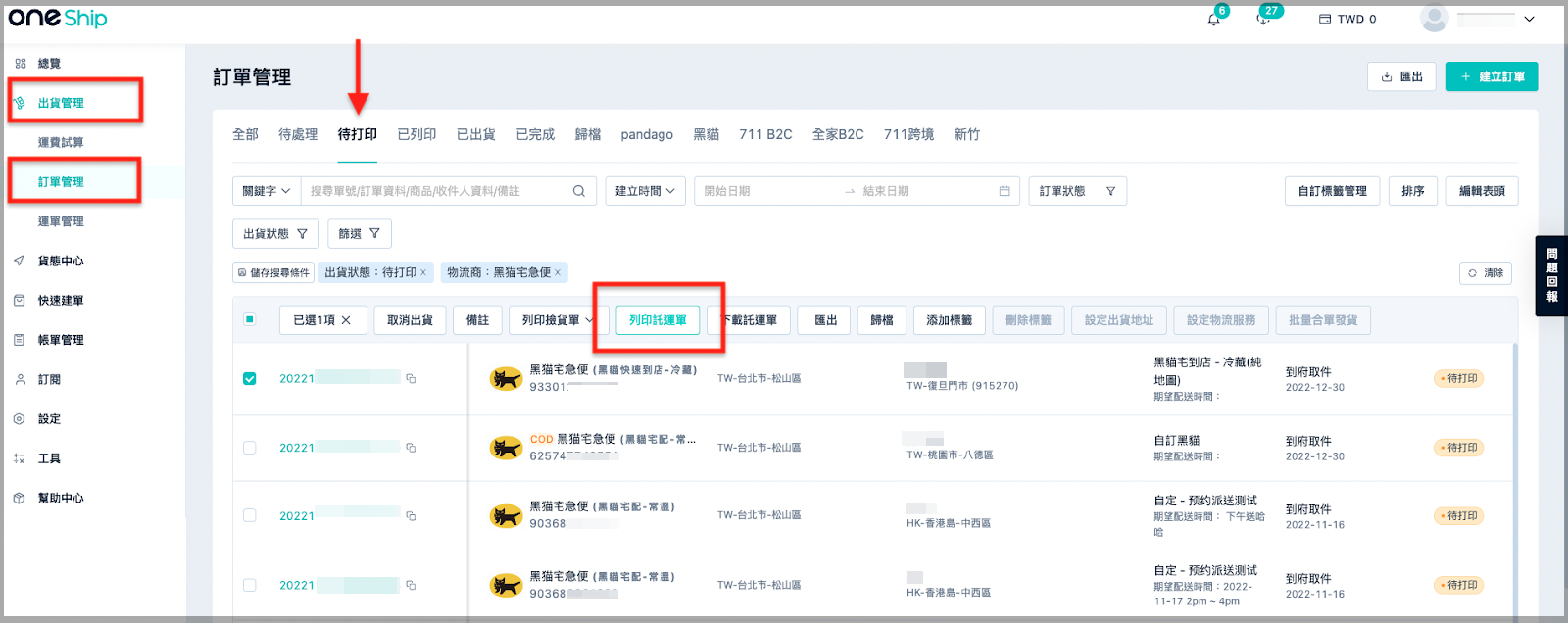The image size is (1568, 623).
Task: Copy the order number of the 冷藏 row
Action: pyautogui.click(x=412, y=378)
